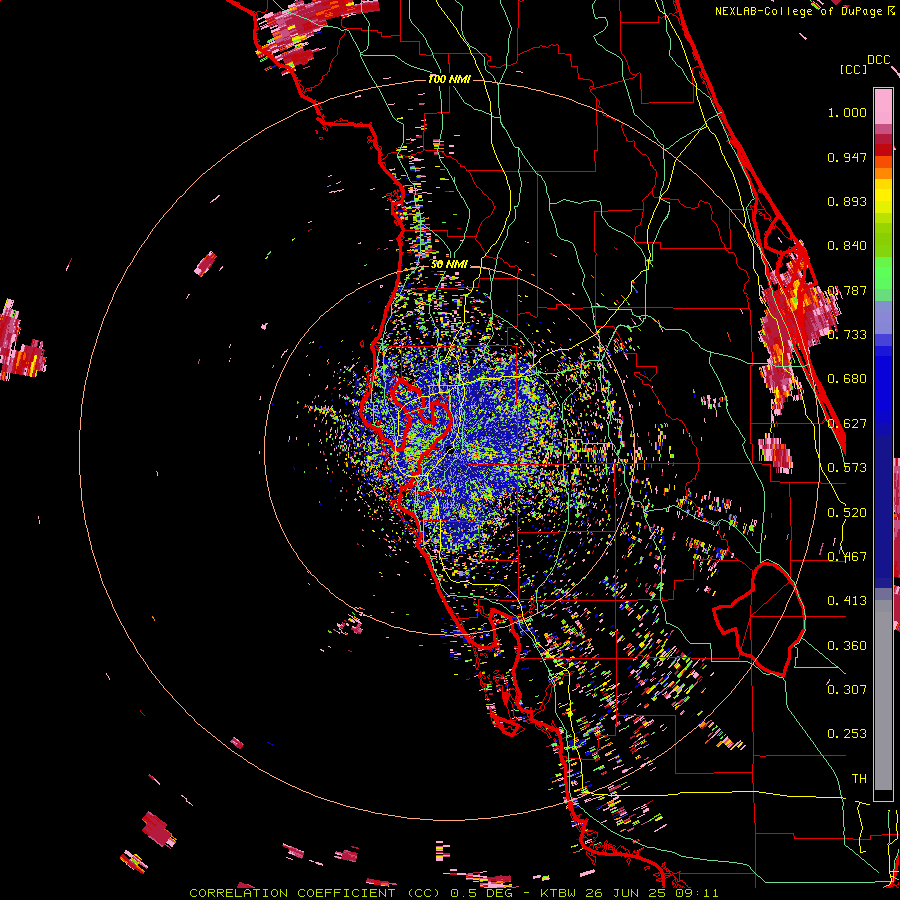Select the 0.360 scale value

pyautogui.click(x=847, y=646)
